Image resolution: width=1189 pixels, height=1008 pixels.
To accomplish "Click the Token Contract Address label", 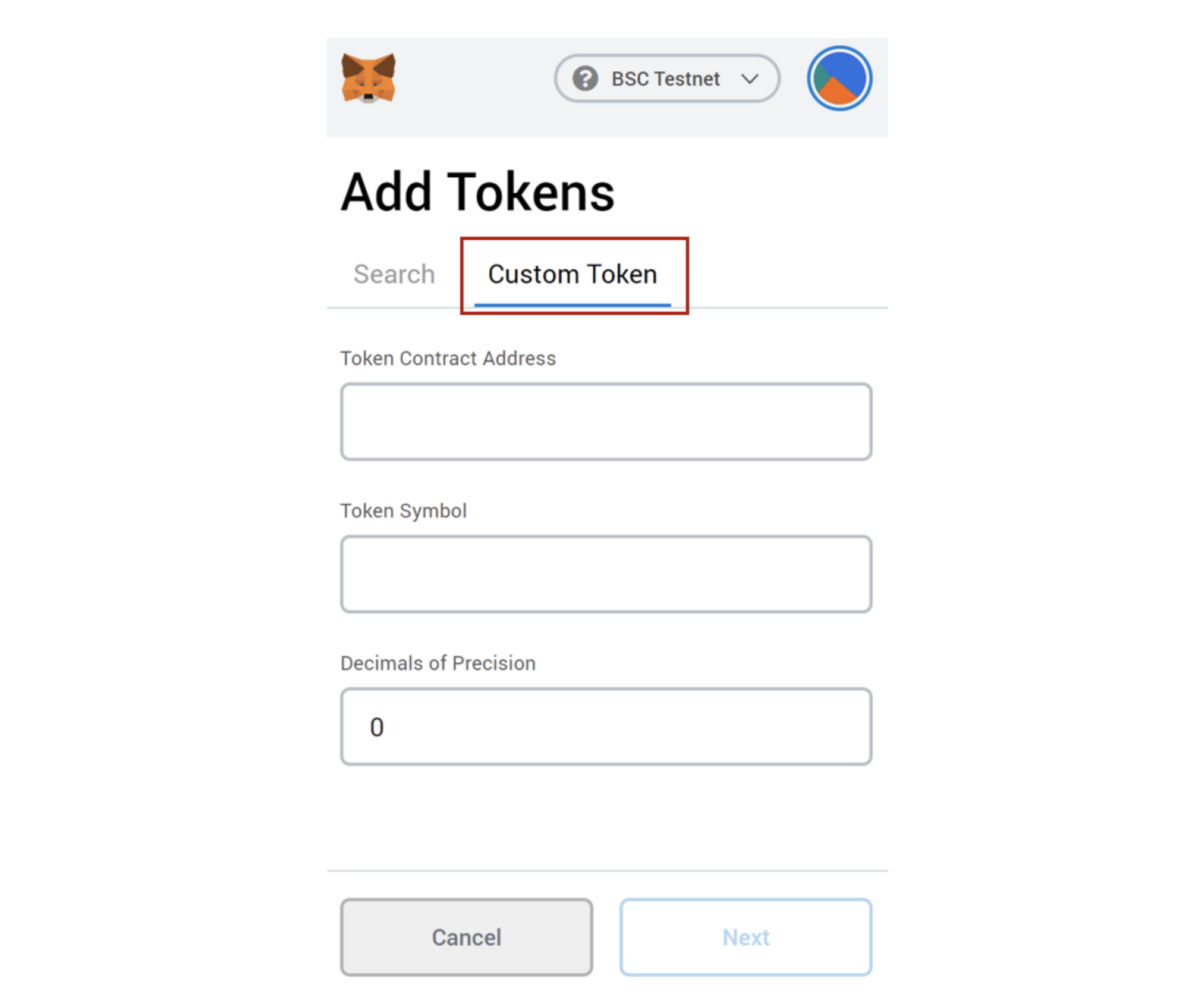I will click(x=448, y=359).
